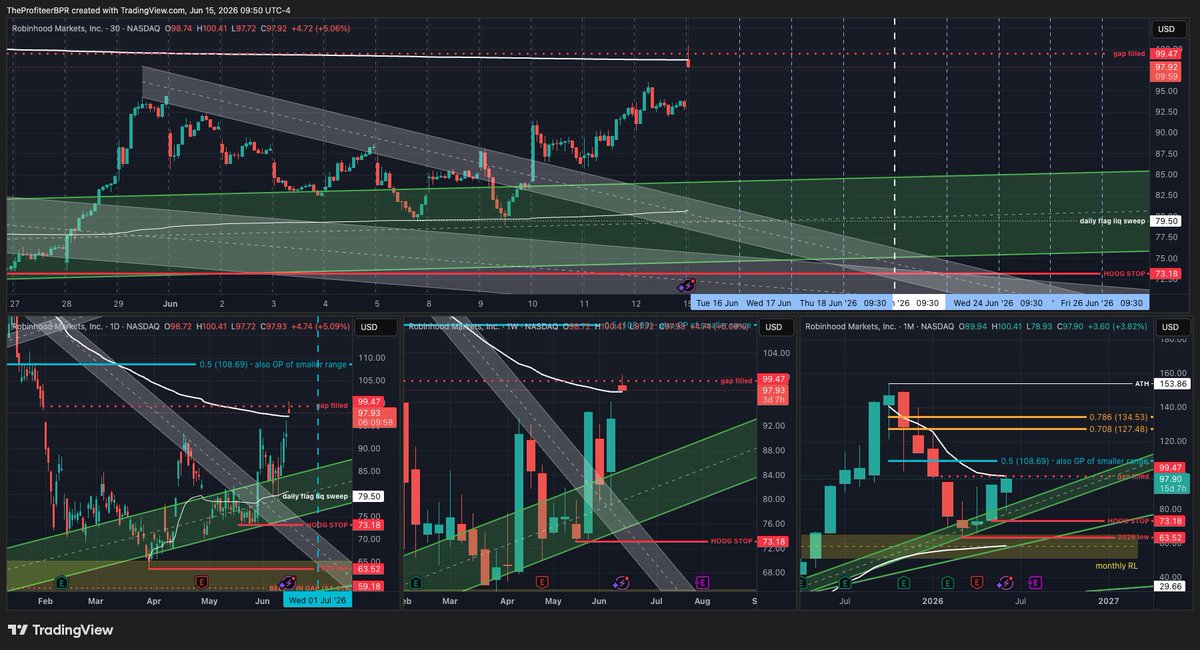
Task: Click the lightning event icon on the weekly chart
Action: [x=621, y=581]
